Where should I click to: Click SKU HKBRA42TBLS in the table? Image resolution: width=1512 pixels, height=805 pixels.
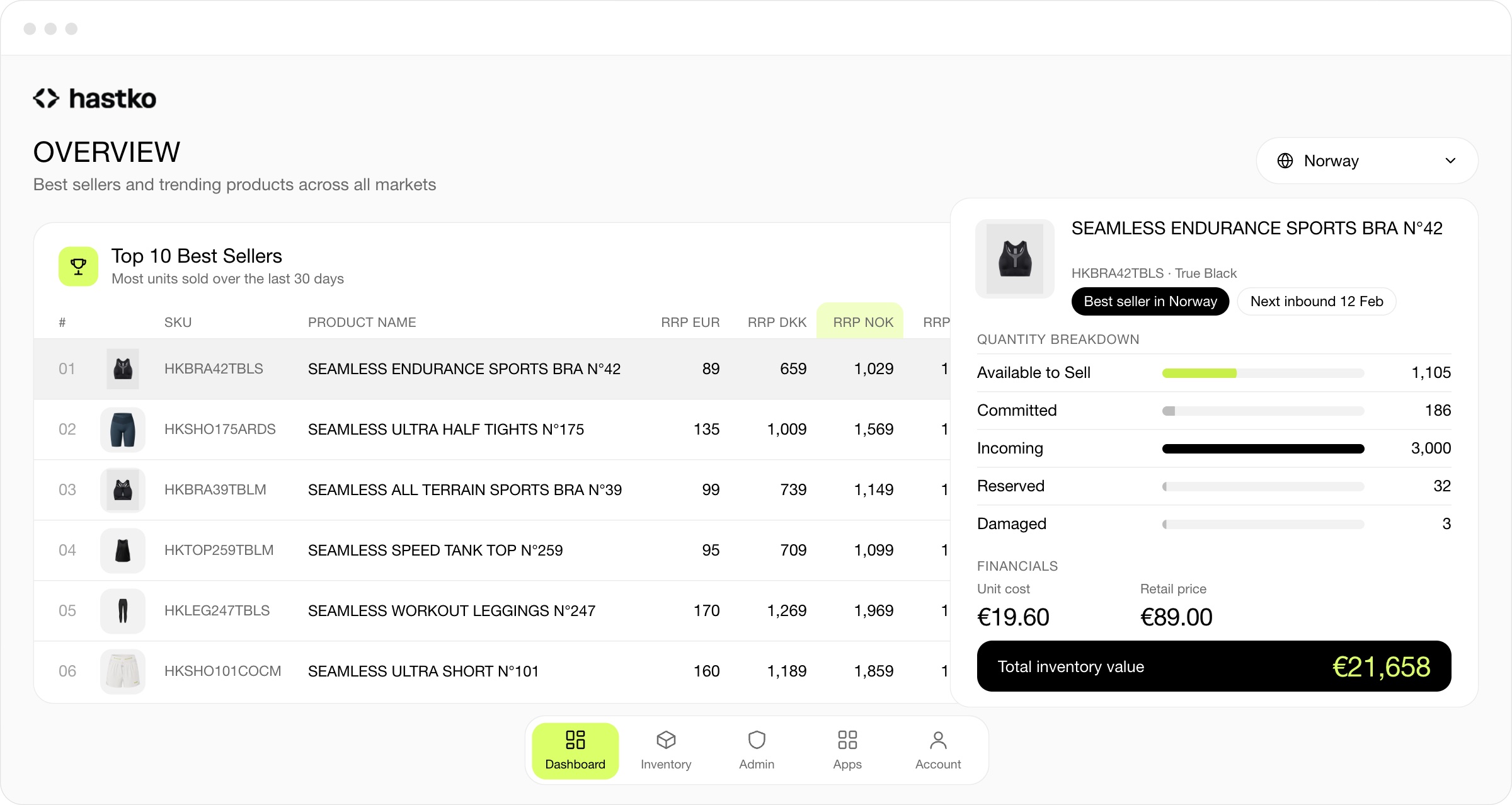(x=214, y=368)
